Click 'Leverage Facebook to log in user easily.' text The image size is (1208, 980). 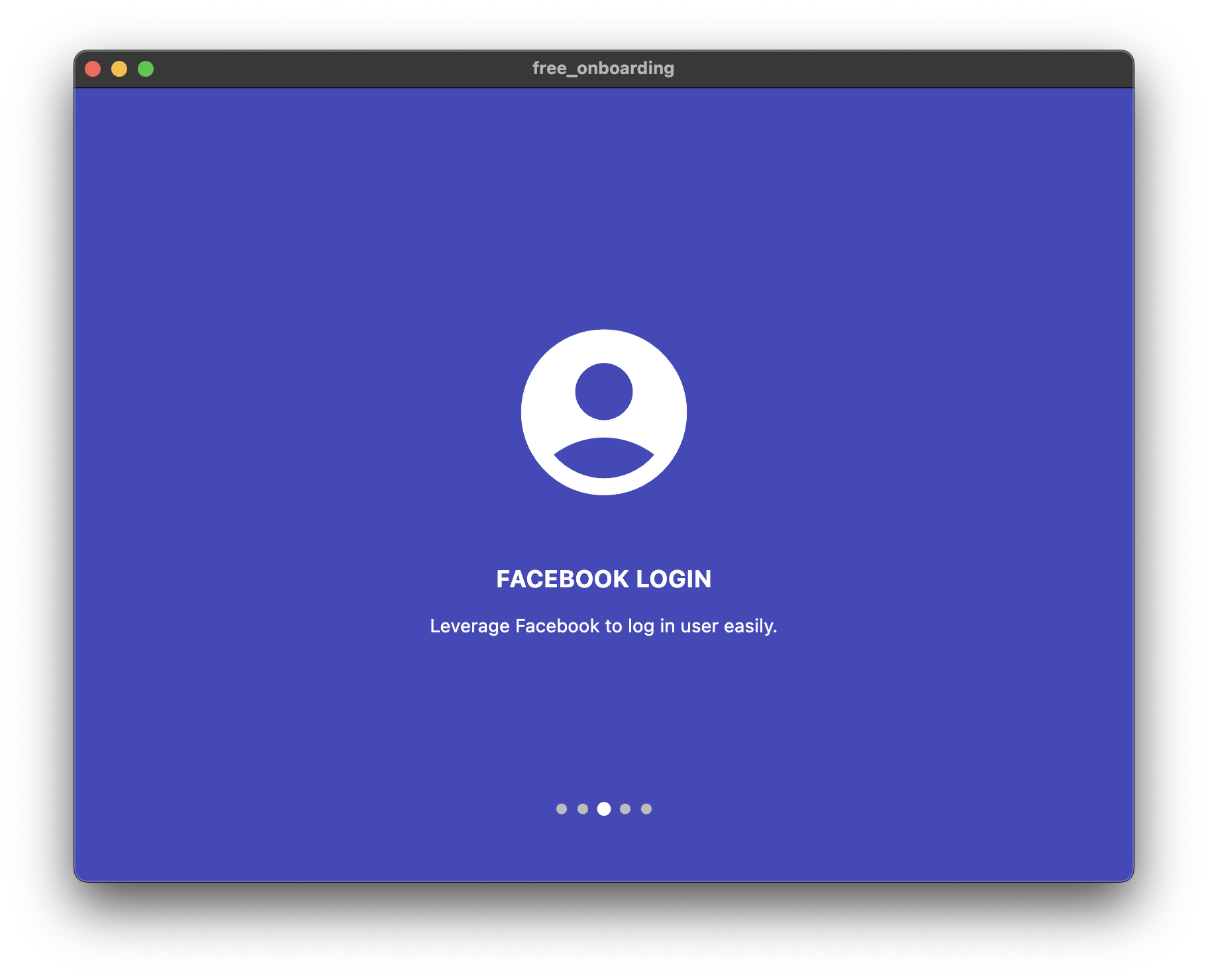point(603,626)
